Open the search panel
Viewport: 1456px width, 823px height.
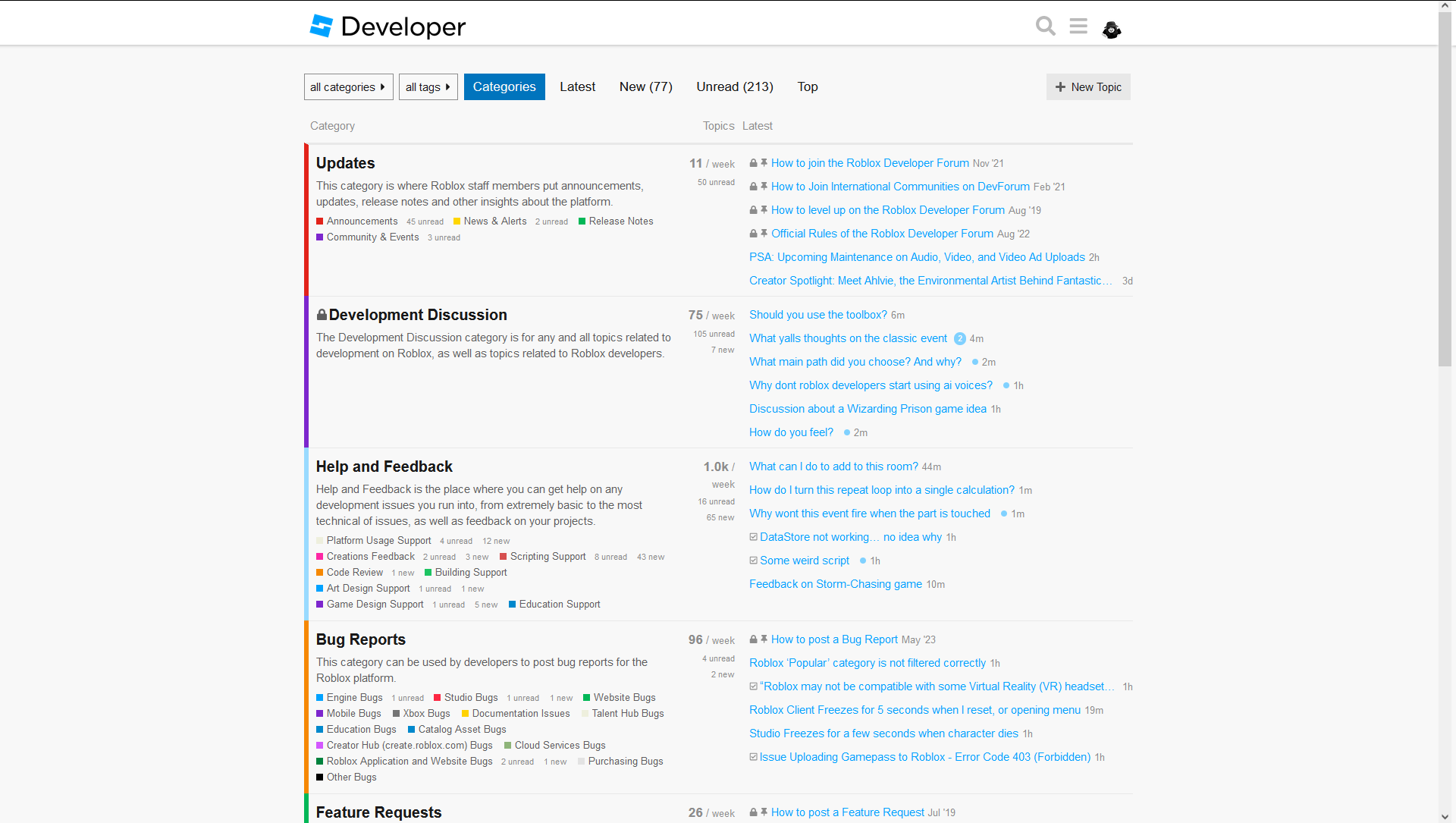click(x=1045, y=25)
